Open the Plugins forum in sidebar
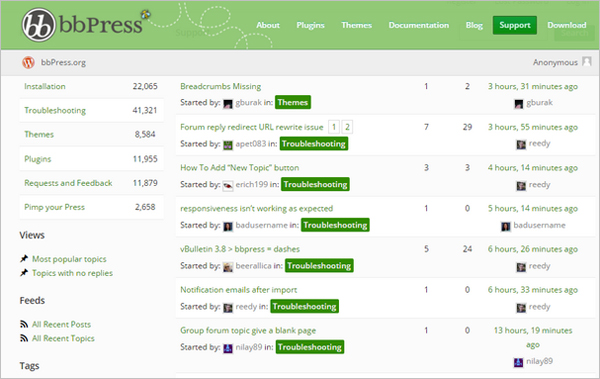This screenshot has width=600, height=379. pyautogui.click(x=38, y=159)
